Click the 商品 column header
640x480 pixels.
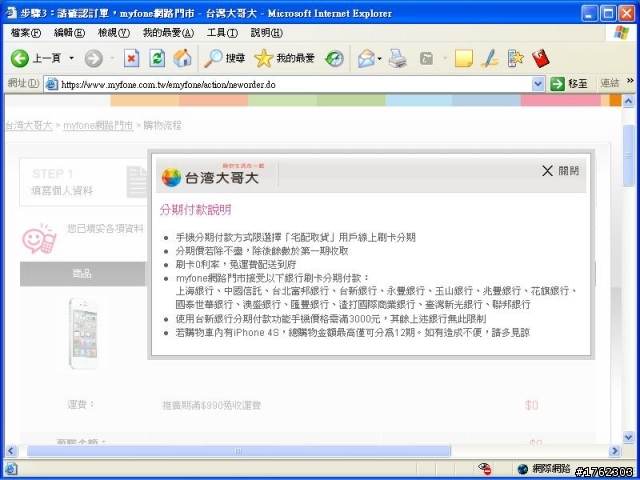pyautogui.click(x=82, y=274)
